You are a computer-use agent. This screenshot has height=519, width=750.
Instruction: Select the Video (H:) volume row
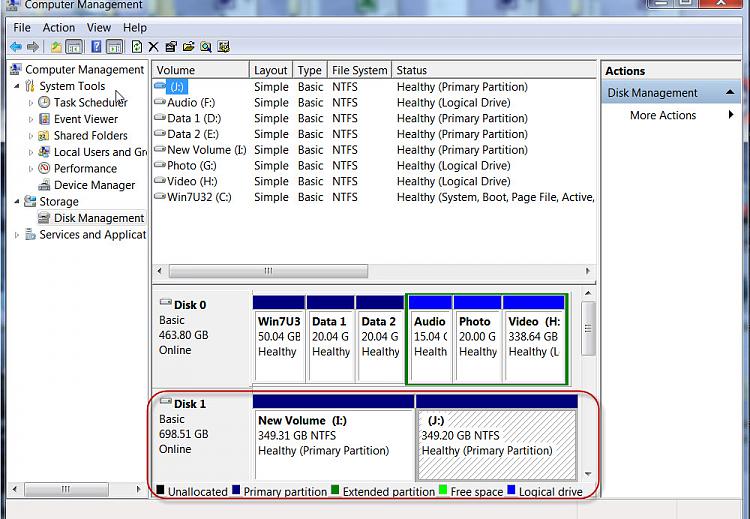[374, 182]
